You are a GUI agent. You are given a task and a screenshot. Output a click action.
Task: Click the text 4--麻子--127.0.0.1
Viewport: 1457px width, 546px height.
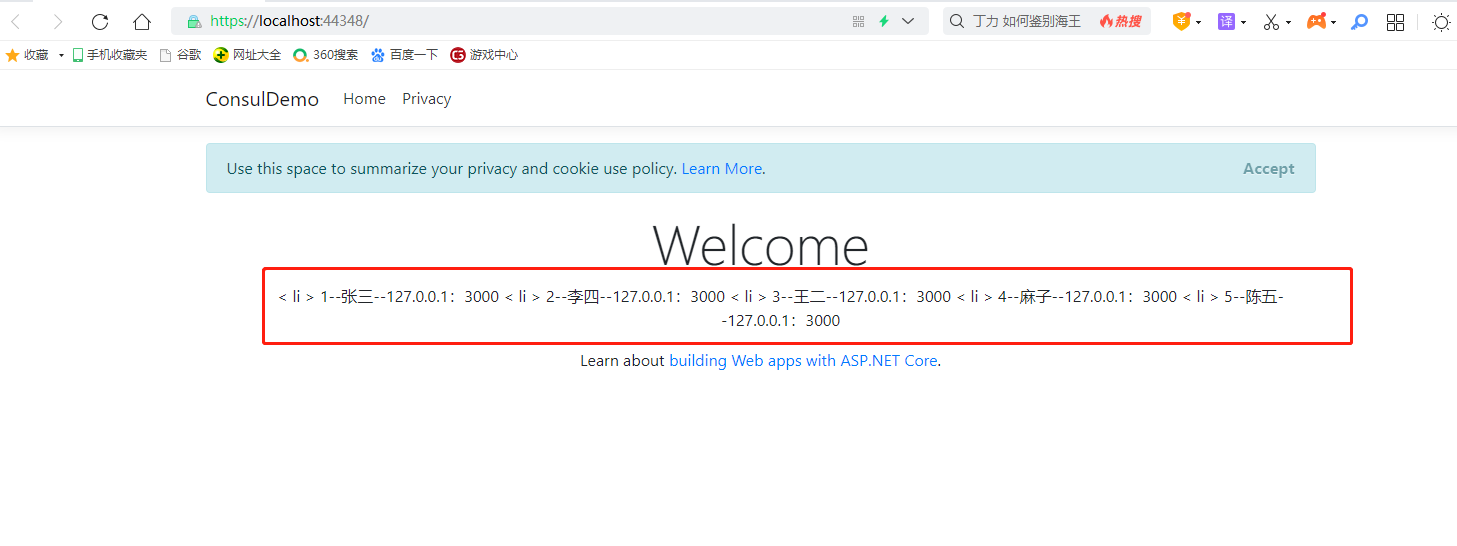1063,297
